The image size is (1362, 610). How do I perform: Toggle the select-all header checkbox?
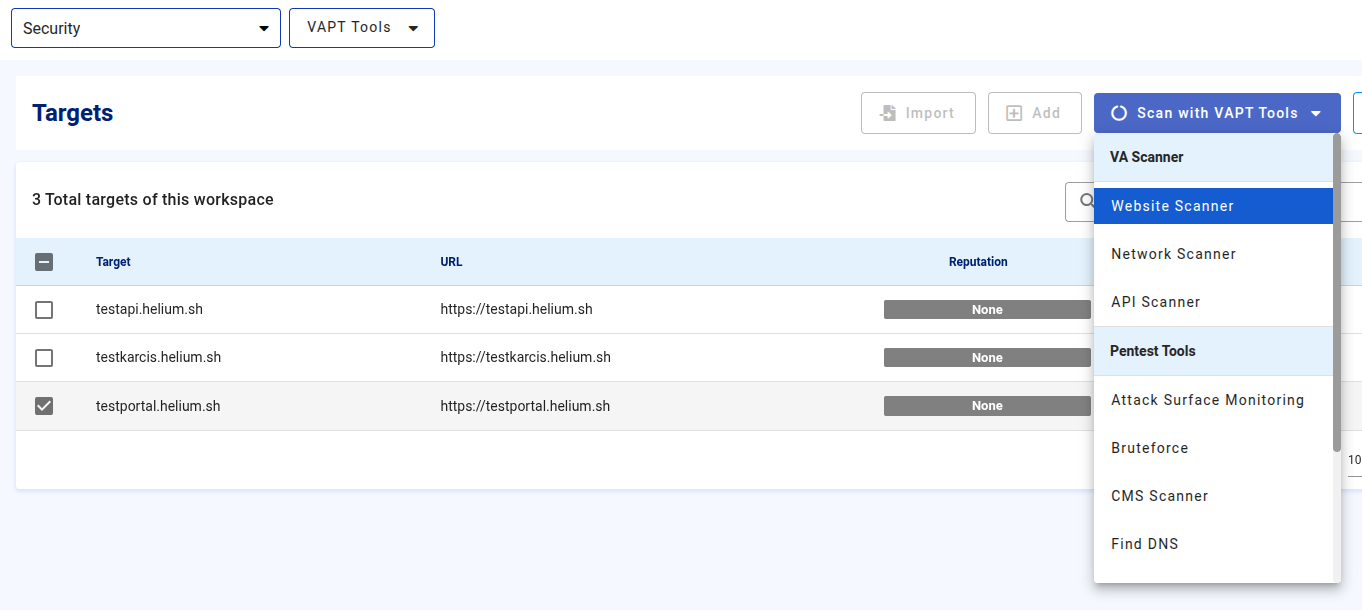(x=44, y=262)
